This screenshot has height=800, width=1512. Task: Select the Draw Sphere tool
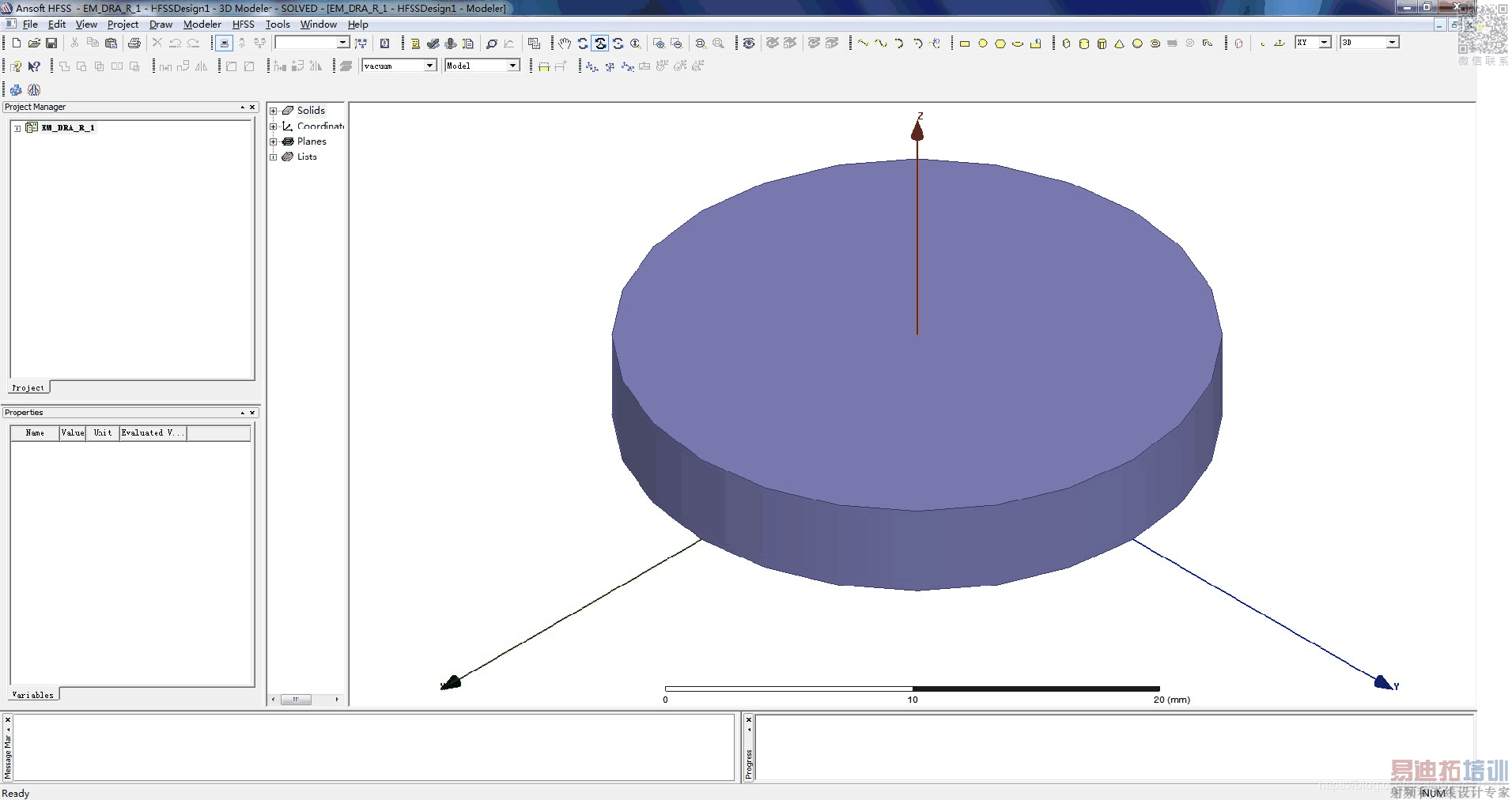click(x=1137, y=43)
